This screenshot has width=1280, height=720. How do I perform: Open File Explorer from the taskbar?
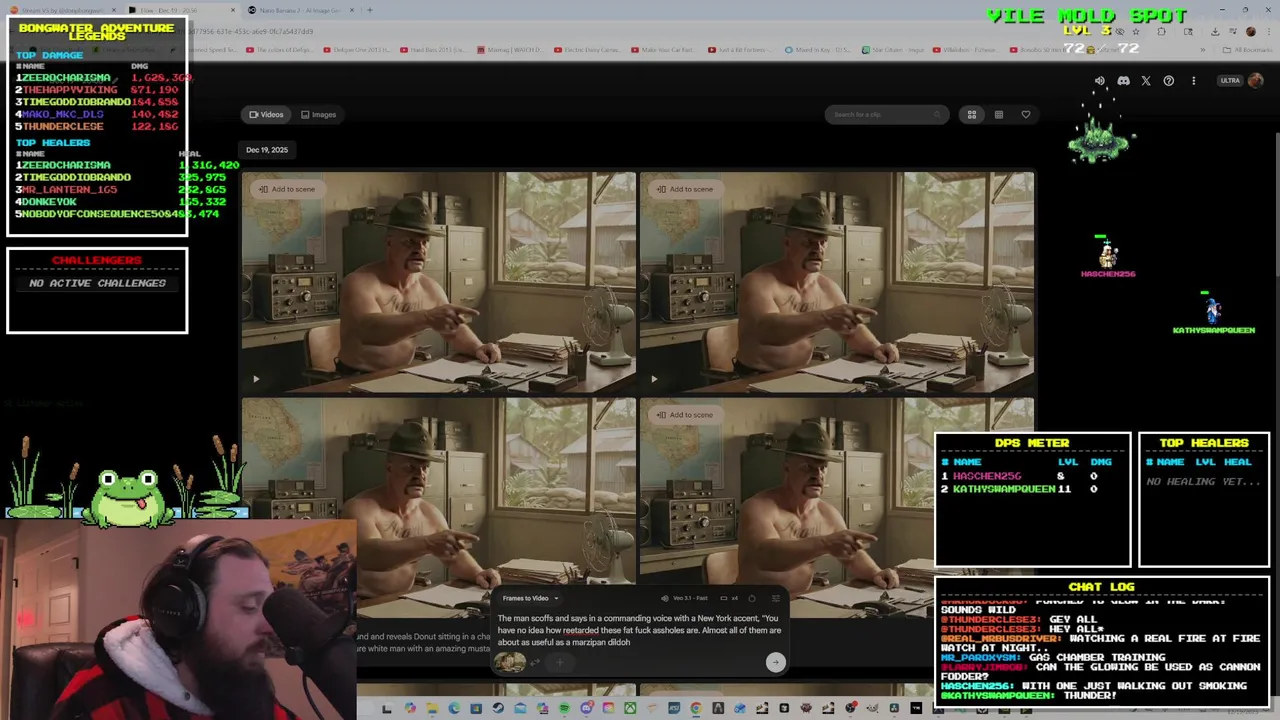432,709
